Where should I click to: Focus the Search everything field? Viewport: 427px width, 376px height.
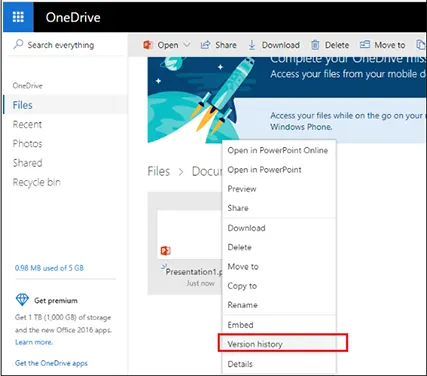[x=66, y=45]
